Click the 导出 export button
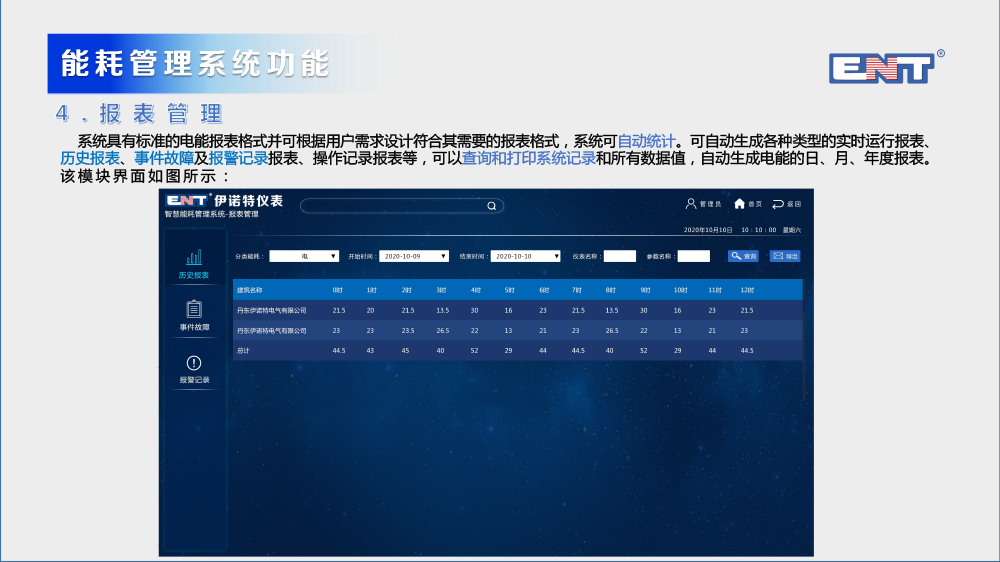This screenshot has height=562, width=1000. pyautogui.click(x=785, y=256)
